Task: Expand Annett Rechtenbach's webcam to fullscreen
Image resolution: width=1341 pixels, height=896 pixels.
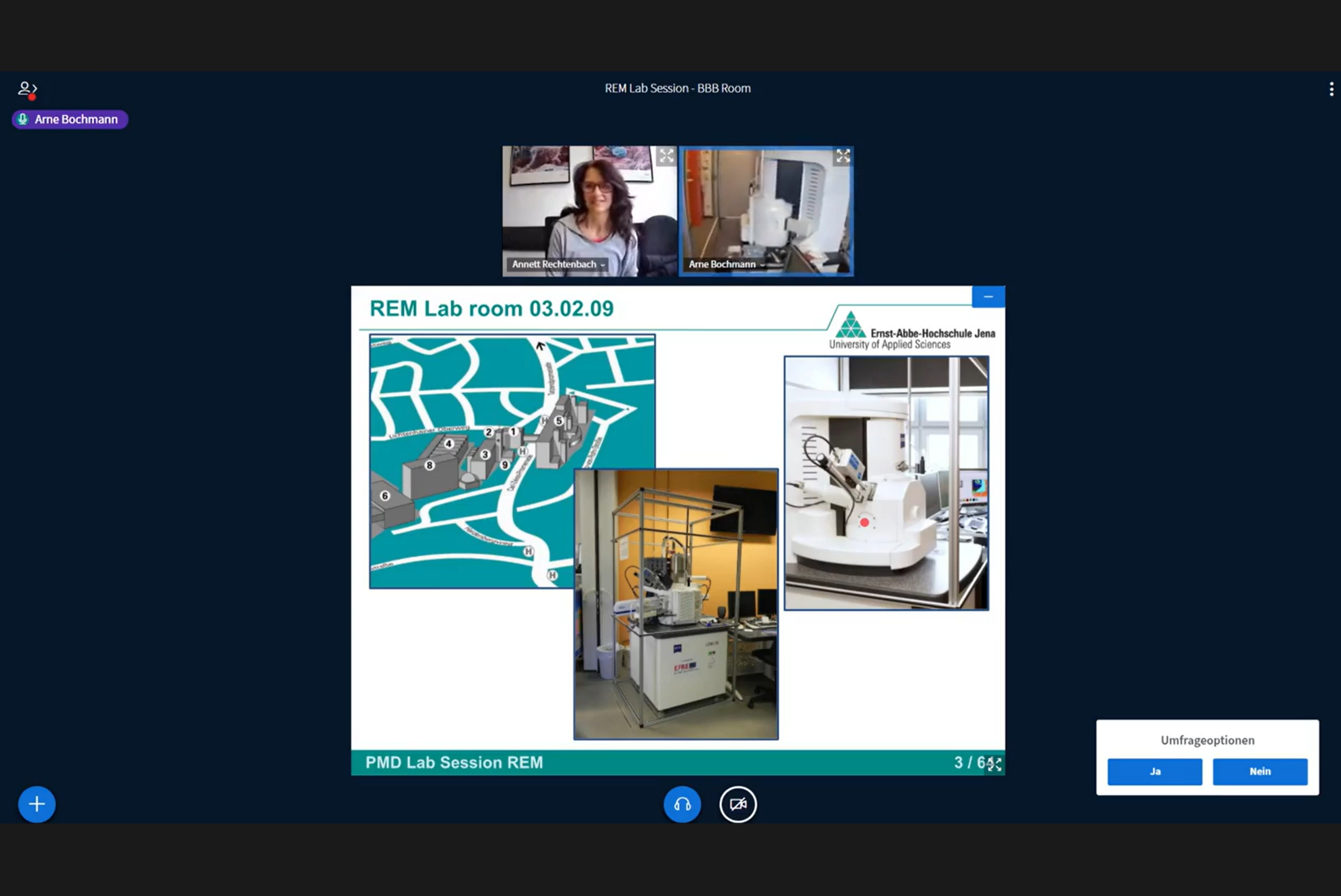Action: click(x=666, y=156)
